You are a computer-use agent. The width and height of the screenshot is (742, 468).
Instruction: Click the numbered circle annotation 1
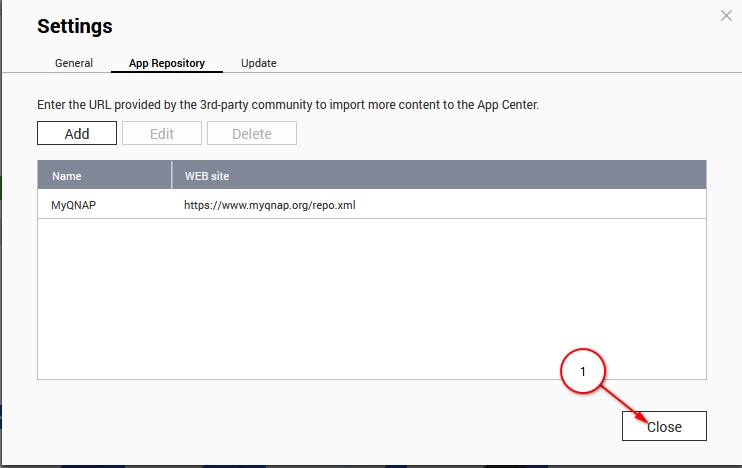[583, 371]
